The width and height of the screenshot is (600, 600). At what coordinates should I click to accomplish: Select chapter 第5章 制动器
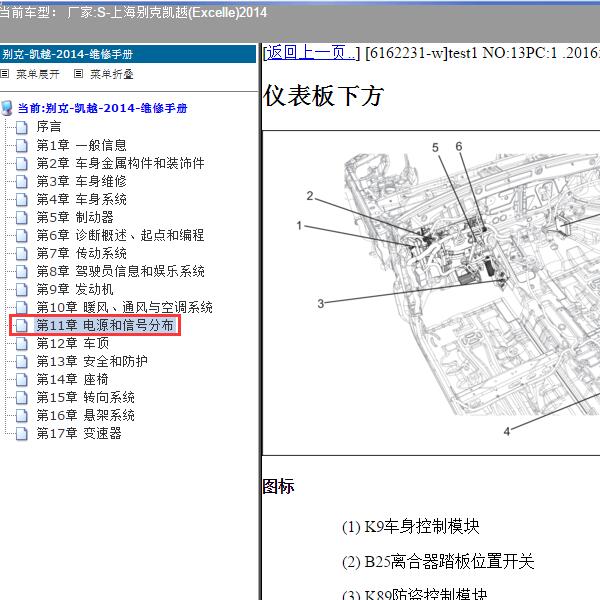coord(75,217)
